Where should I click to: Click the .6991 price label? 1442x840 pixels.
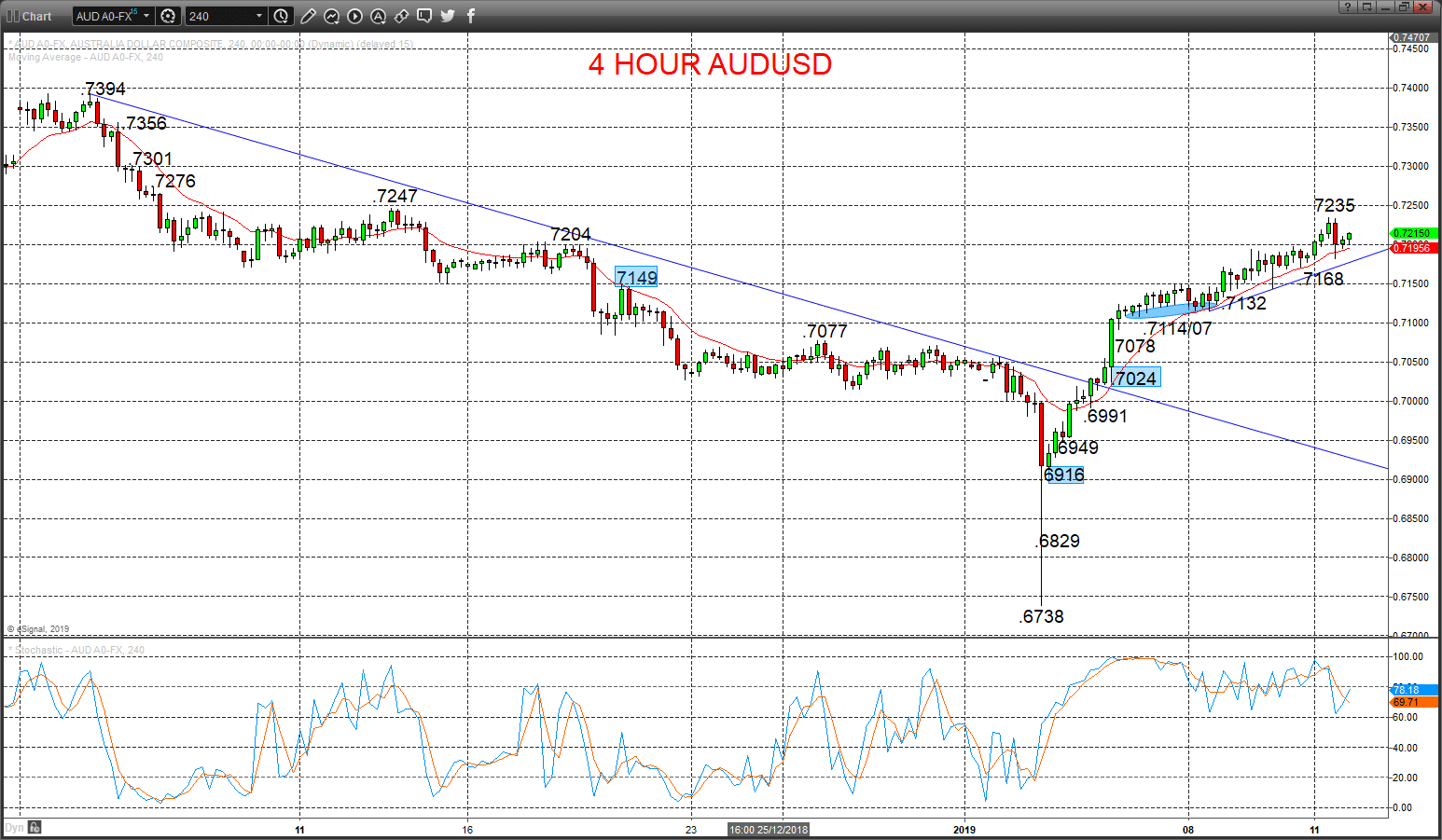(1106, 416)
